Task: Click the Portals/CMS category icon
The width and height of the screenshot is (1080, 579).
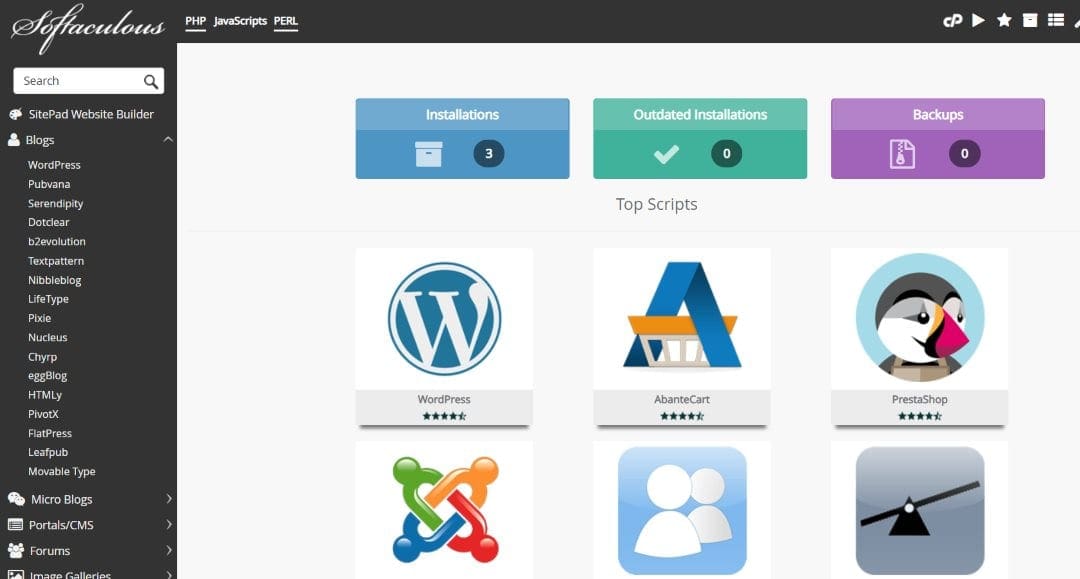Action: tap(15, 525)
